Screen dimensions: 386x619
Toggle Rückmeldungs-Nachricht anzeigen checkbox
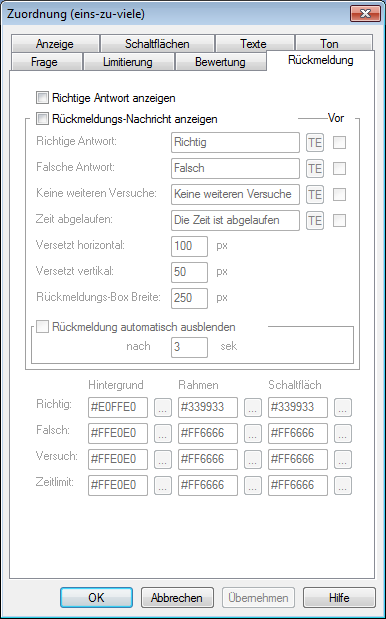(42, 118)
